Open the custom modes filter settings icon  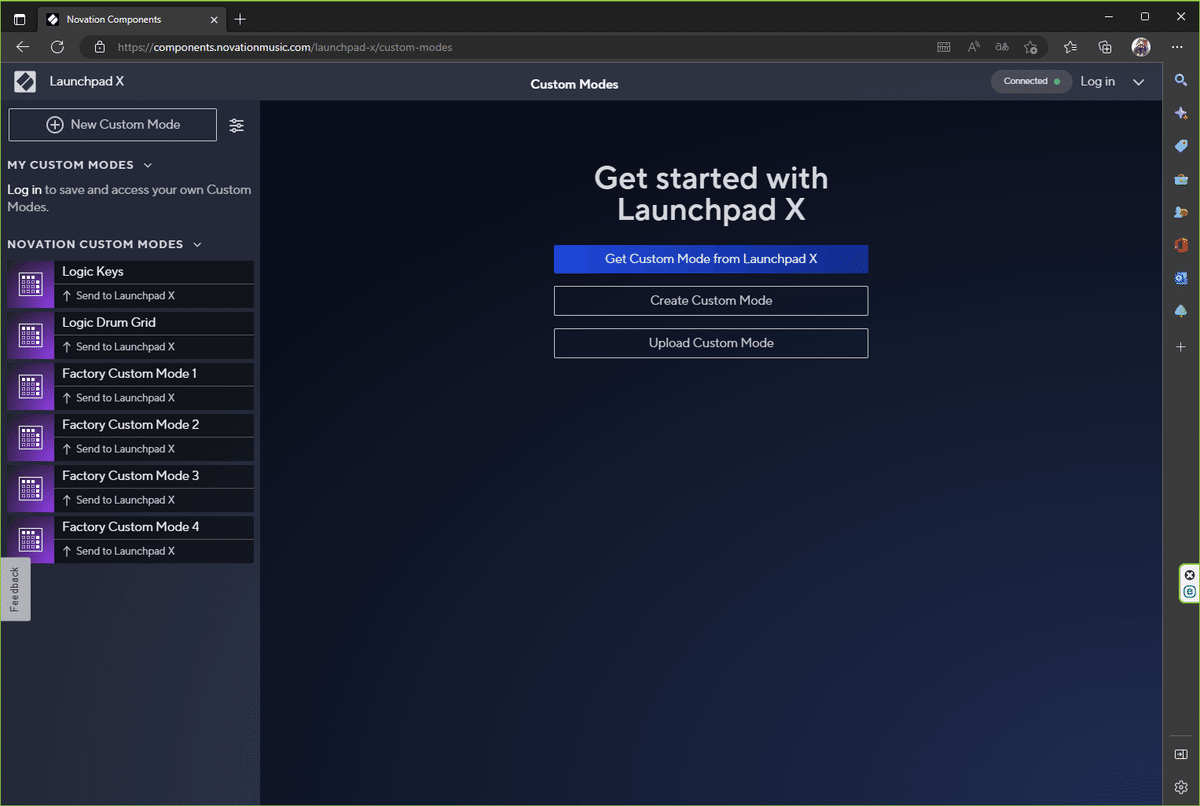[x=236, y=125]
